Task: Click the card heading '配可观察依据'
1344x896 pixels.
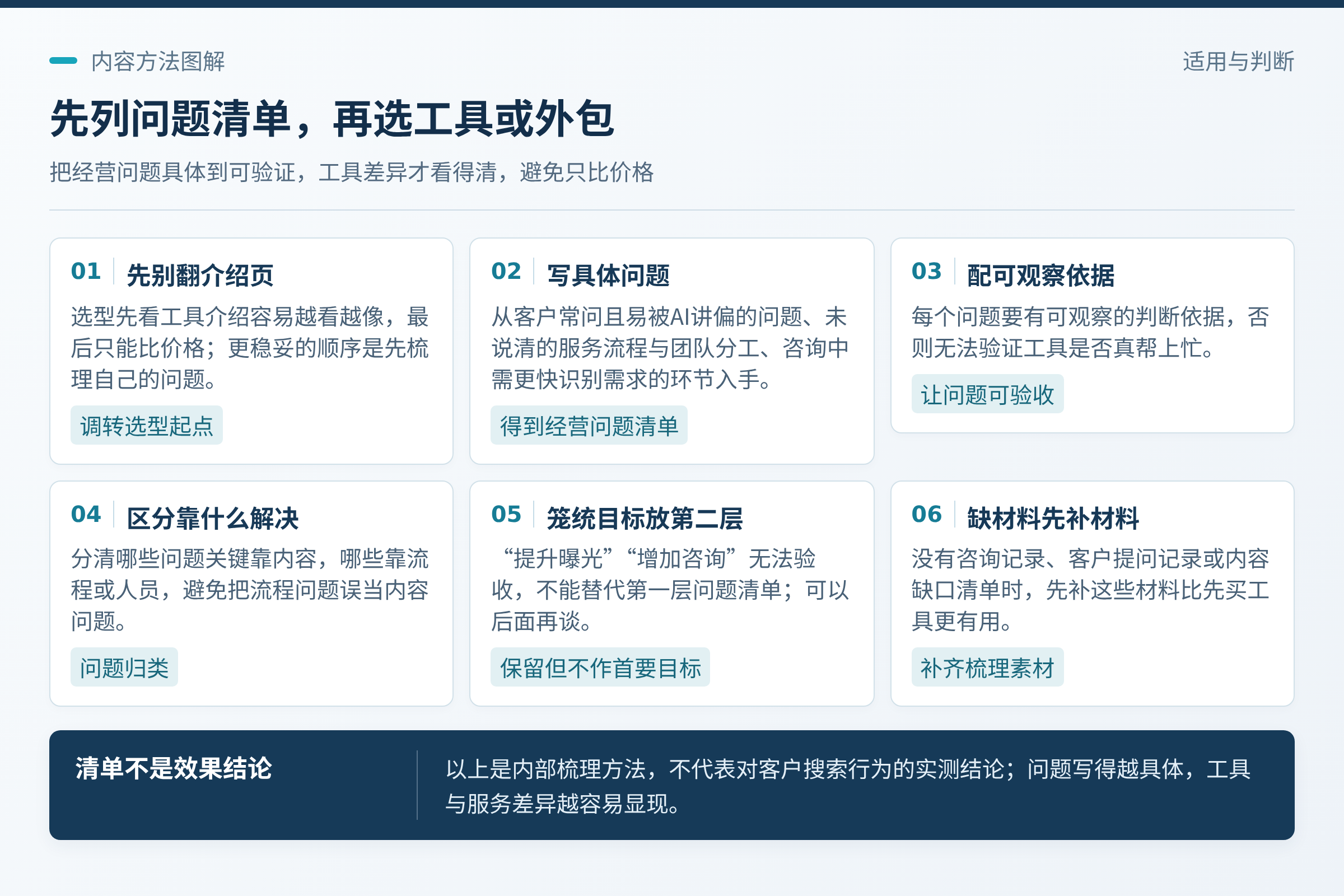Action: pos(1040,276)
